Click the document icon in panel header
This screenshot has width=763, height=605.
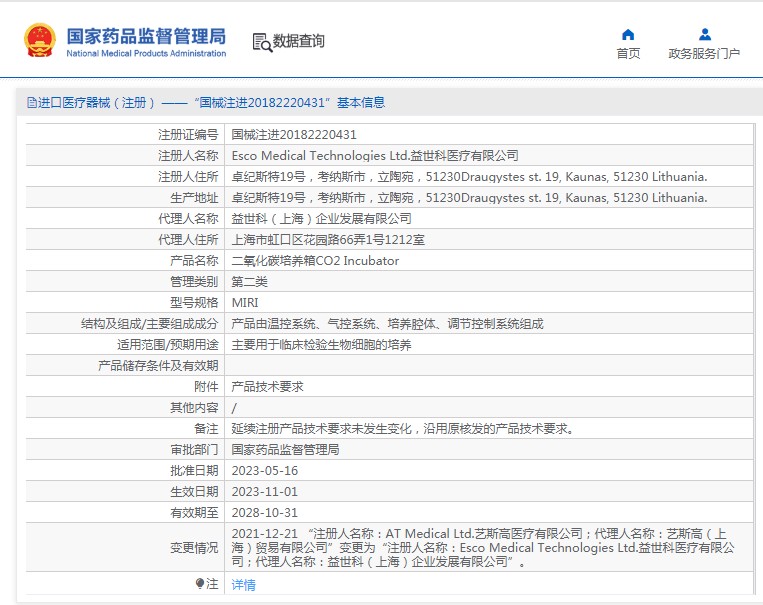(31, 103)
